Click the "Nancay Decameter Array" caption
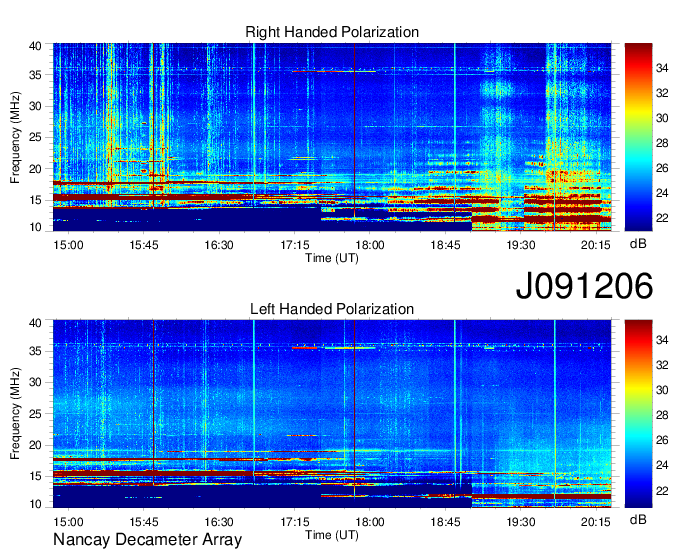 click(147, 540)
